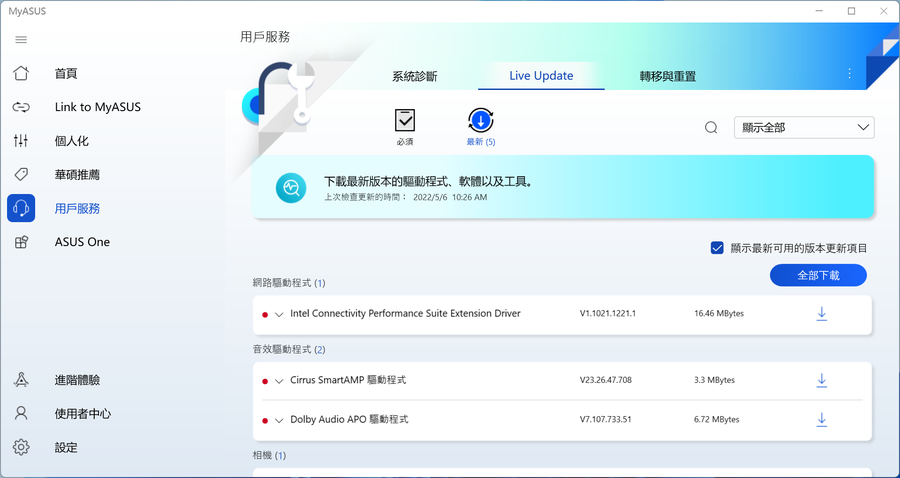Go to Link to MyASUS page
The width and height of the screenshot is (900, 478).
[97, 107]
